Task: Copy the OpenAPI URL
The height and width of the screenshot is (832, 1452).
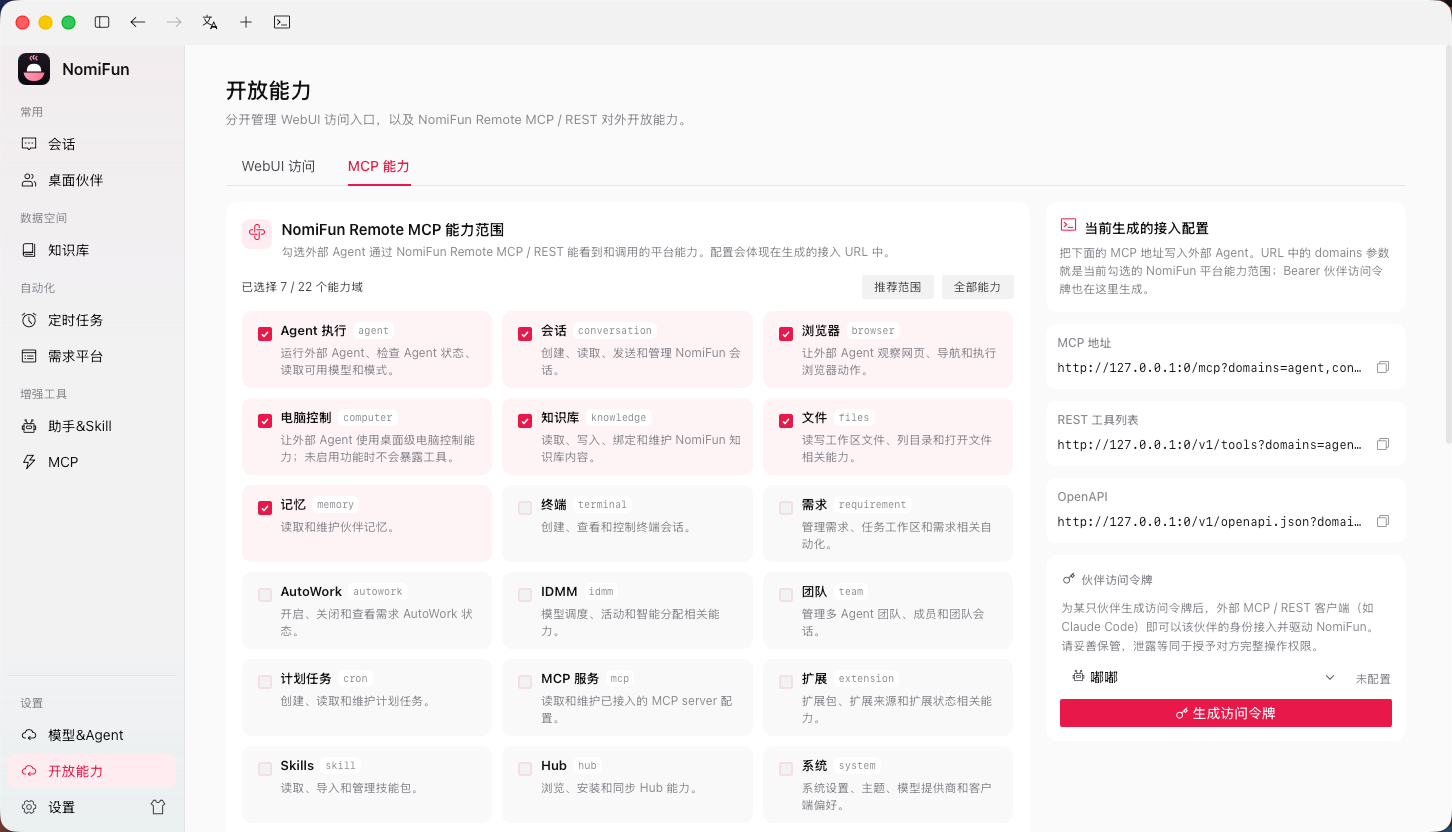Action: [1383, 521]
